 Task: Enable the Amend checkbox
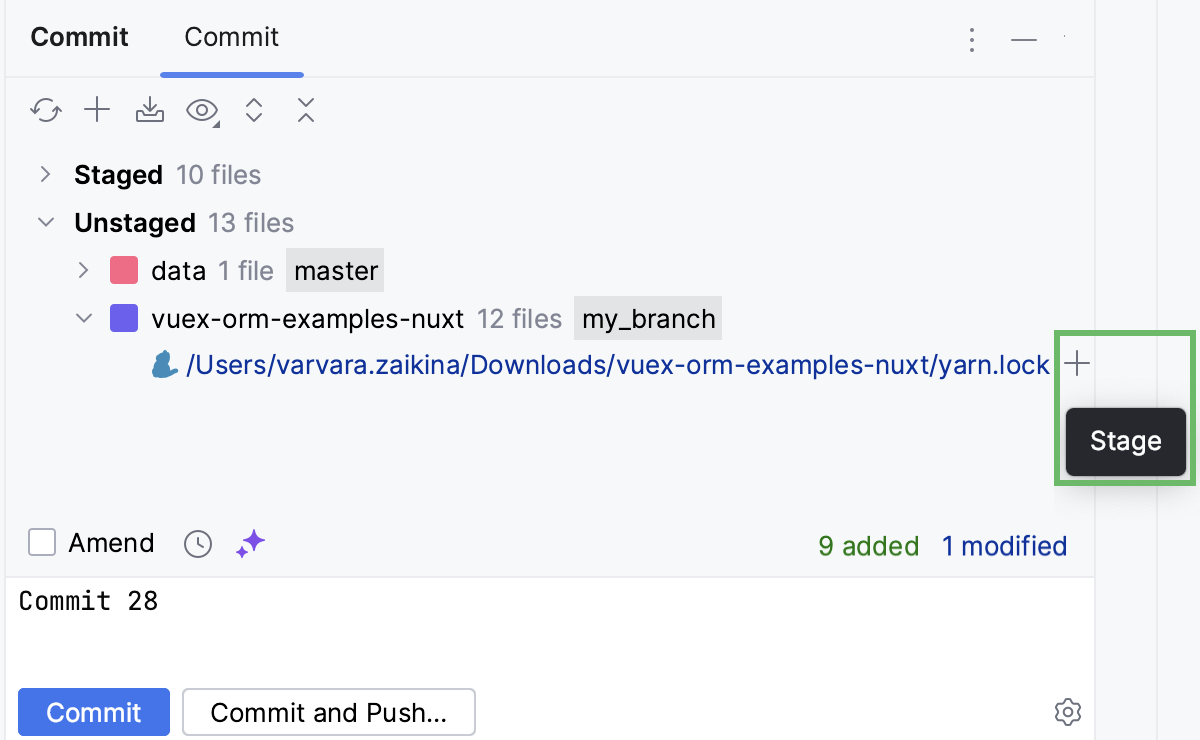click(x=41, y=542)
